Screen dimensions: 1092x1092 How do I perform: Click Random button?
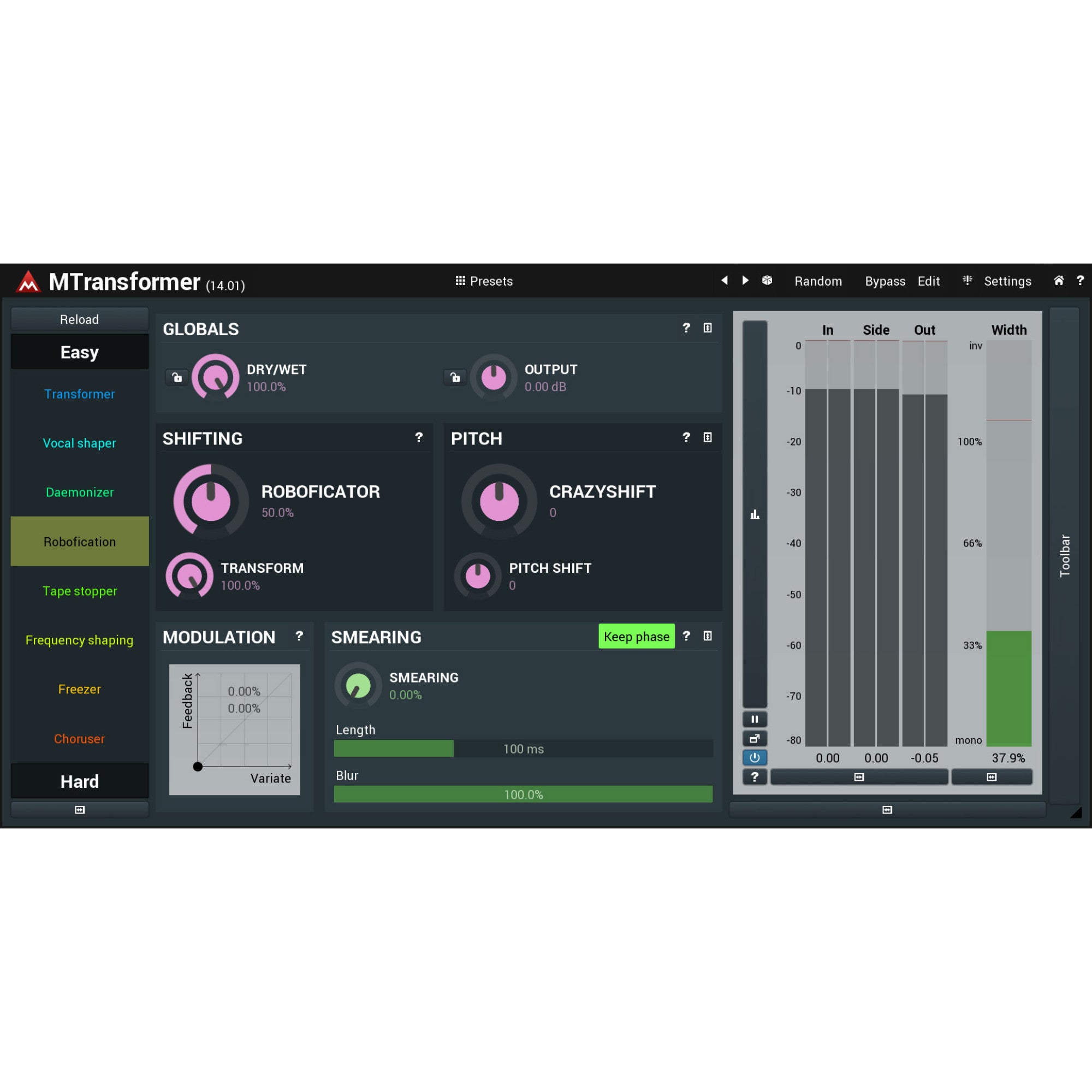tap(818, 281)
